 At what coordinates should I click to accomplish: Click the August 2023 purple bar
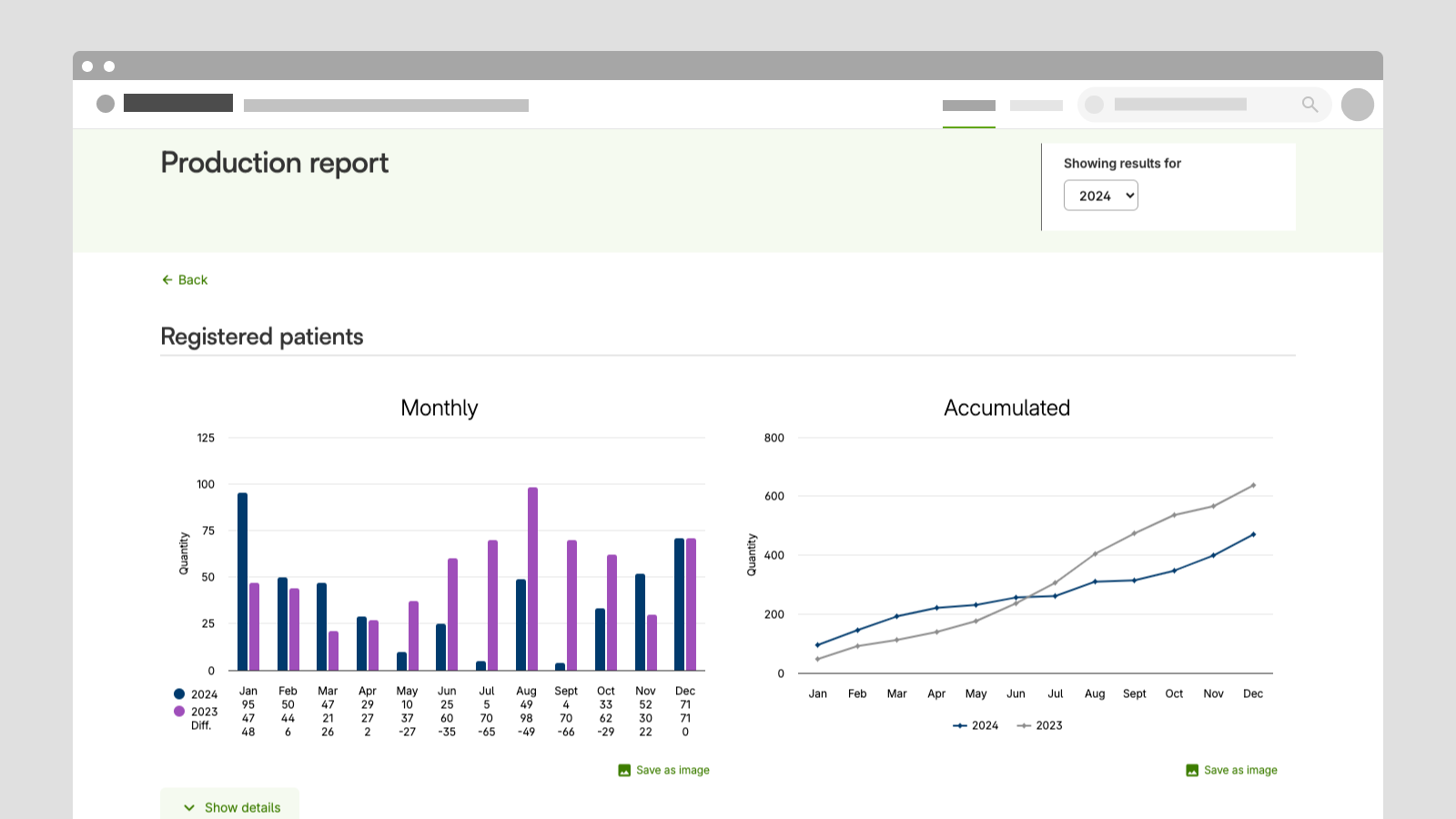pos(532,579)
